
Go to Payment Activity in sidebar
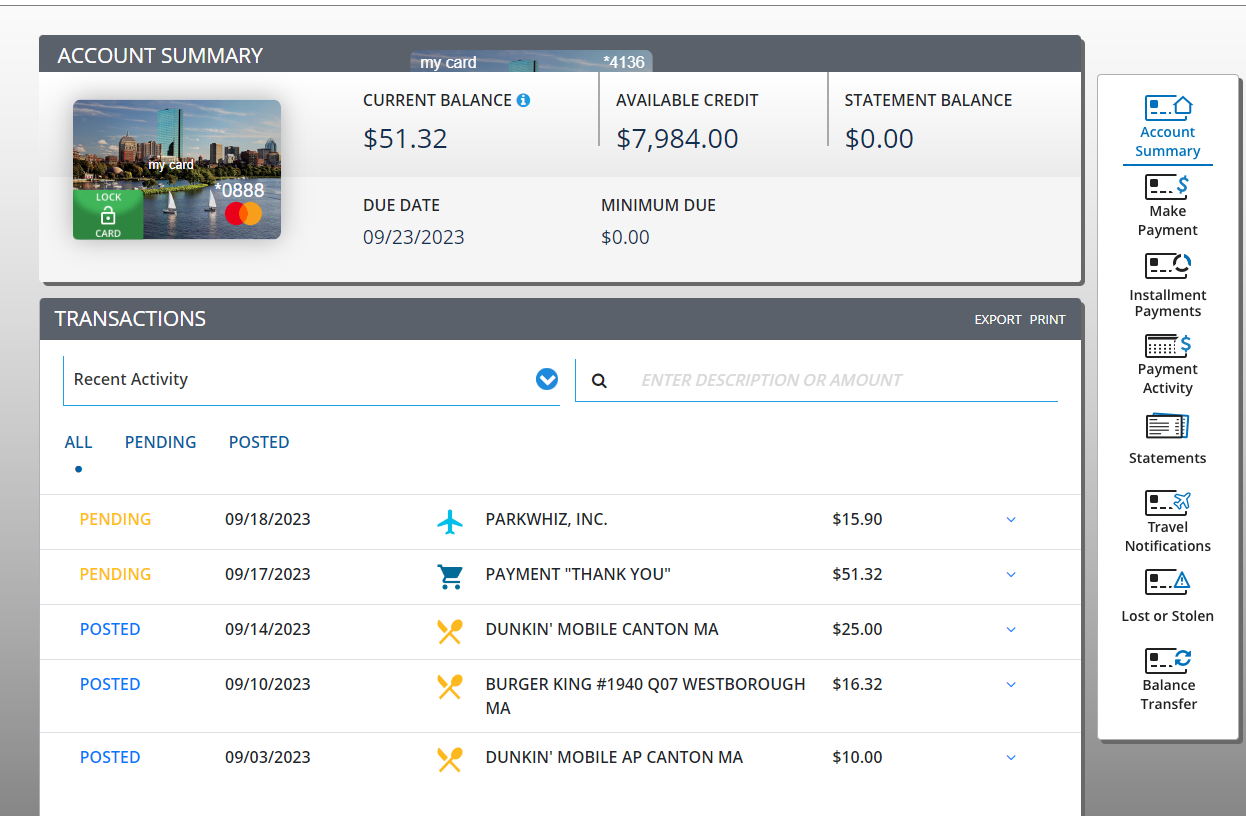[x=1167, y=345]
